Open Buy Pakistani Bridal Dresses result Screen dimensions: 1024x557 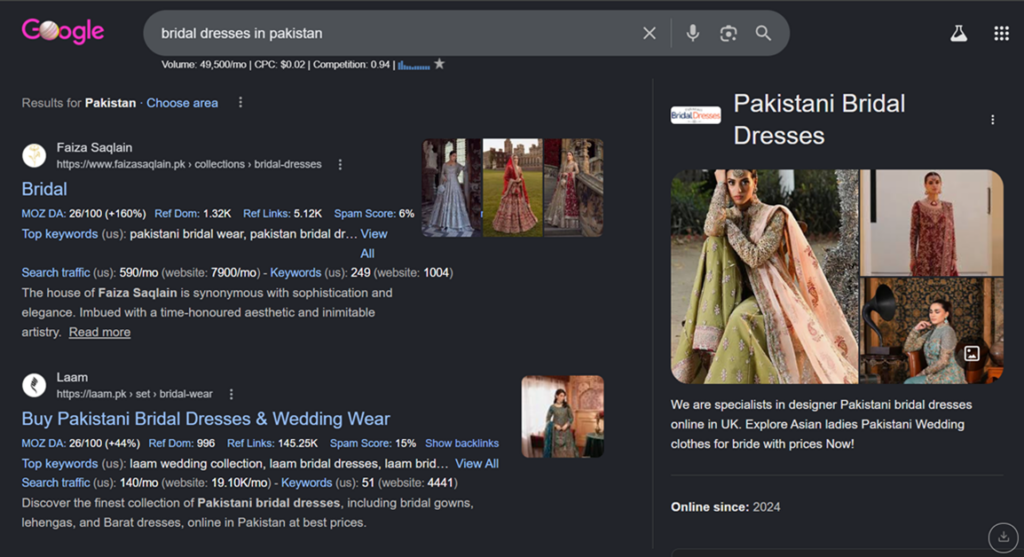tap(206, 419)
